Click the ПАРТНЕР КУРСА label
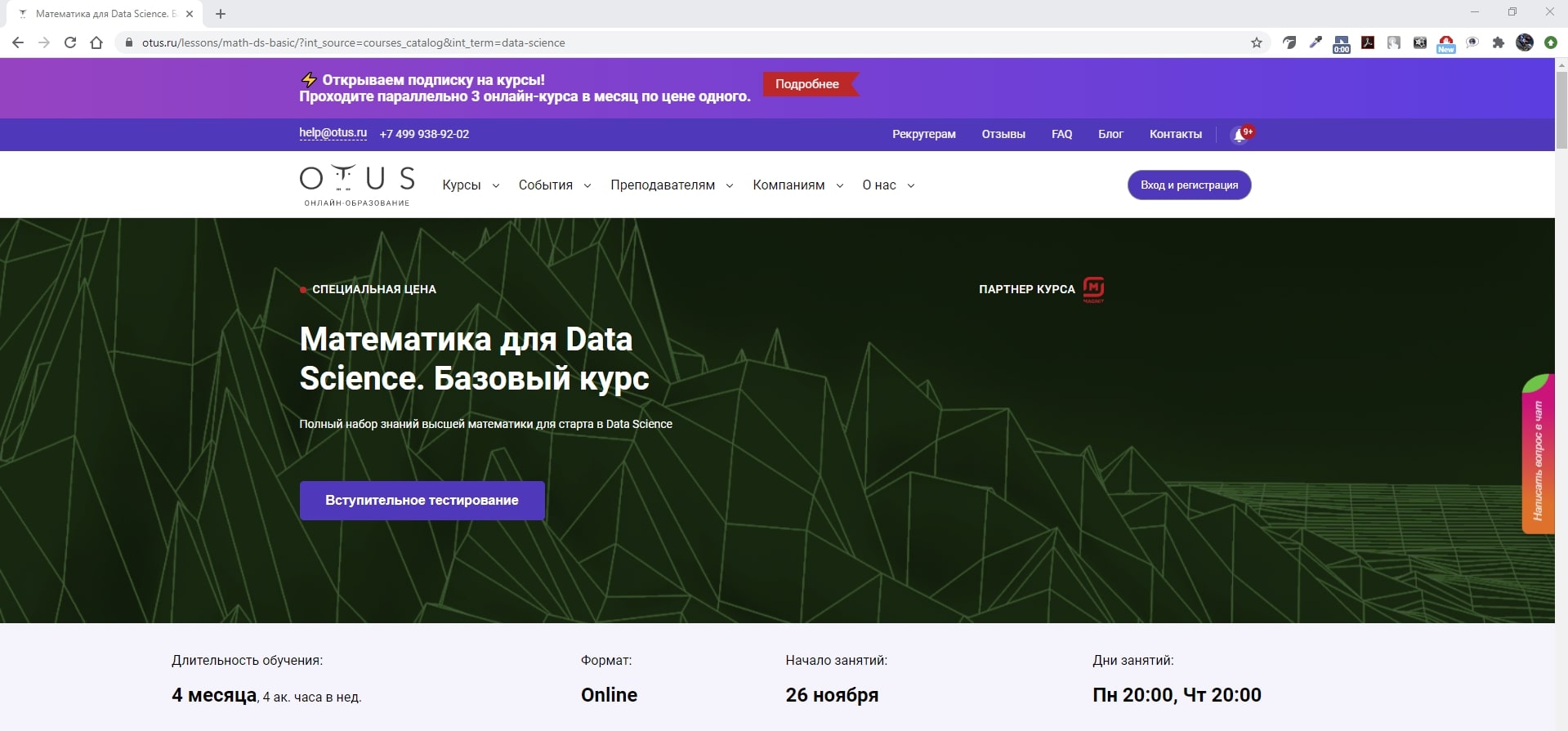The image size is (1568, 731). click(x=1027, y=289)
